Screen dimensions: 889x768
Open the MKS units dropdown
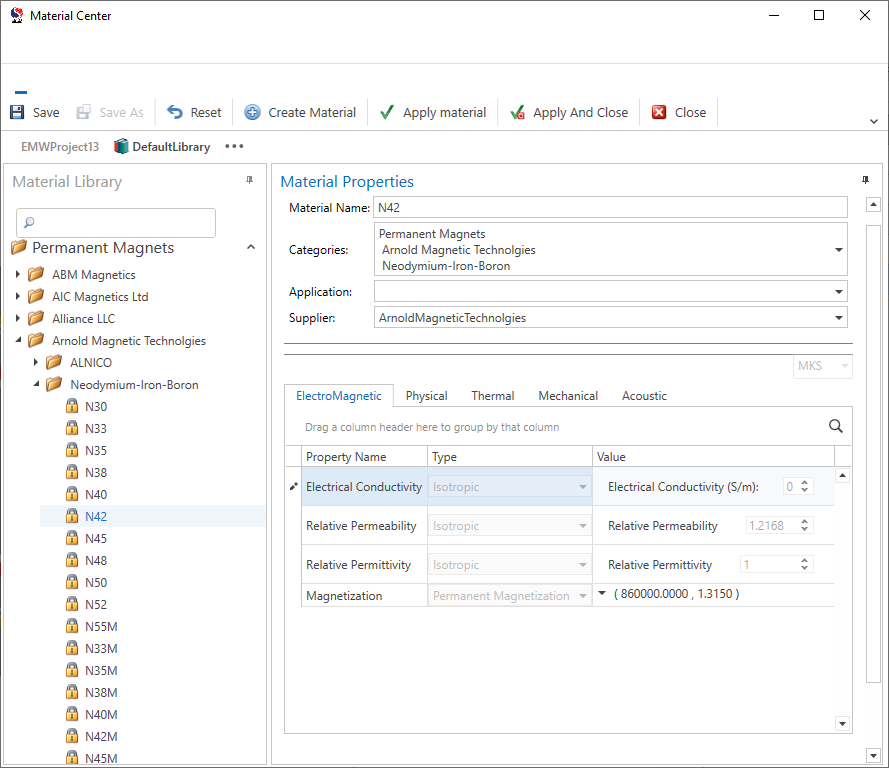pyautogui.click(x=822, y=366)
